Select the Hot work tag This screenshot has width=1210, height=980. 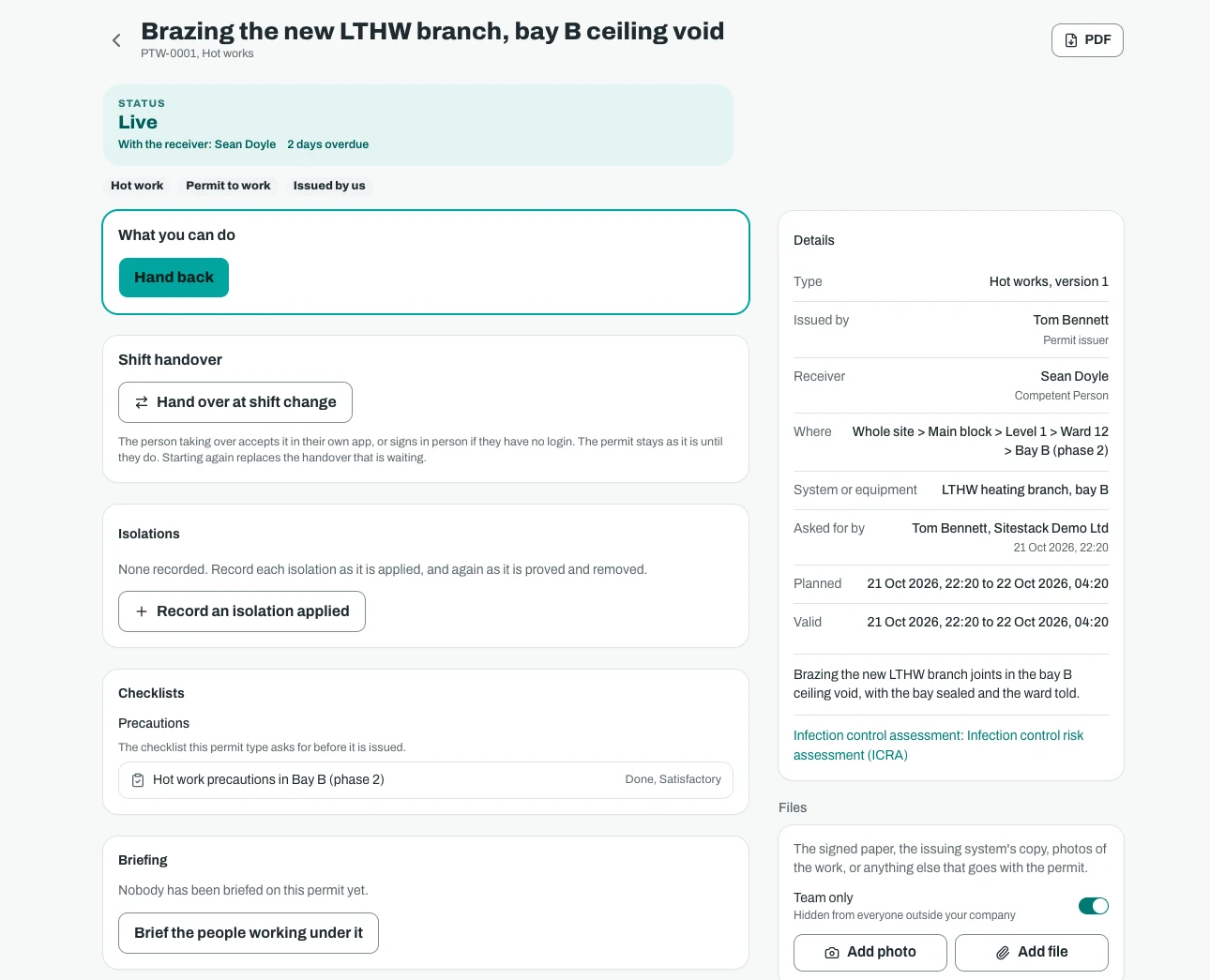click(137, 186)
